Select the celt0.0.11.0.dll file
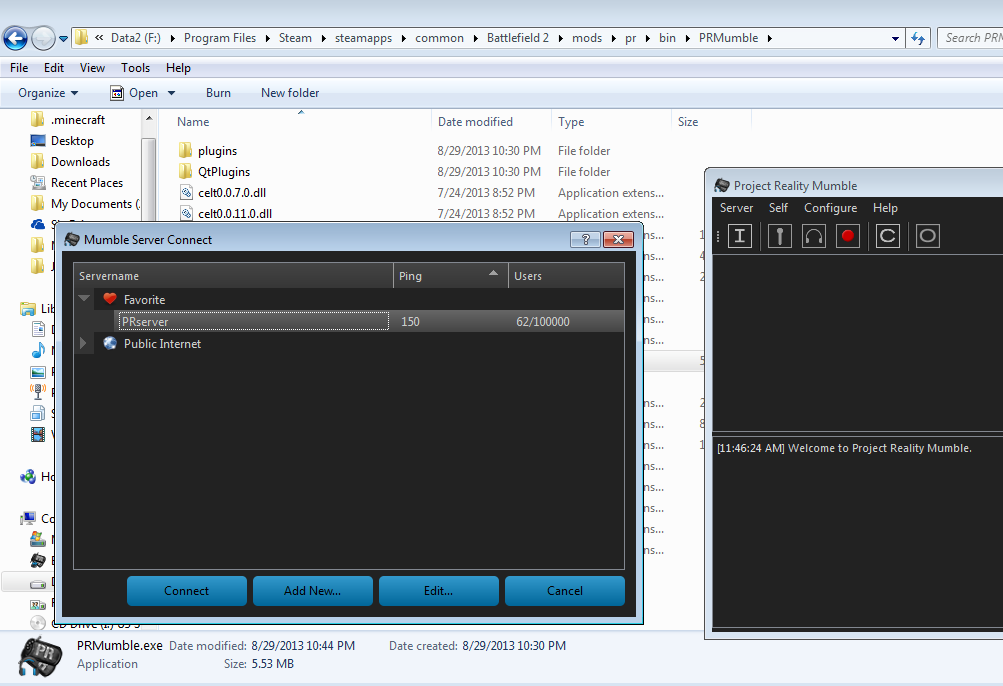The image size is (1003, 686). coord(235,214)
